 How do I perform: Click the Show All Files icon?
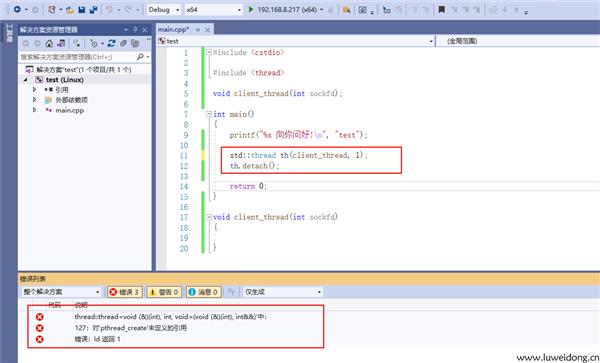135,44
